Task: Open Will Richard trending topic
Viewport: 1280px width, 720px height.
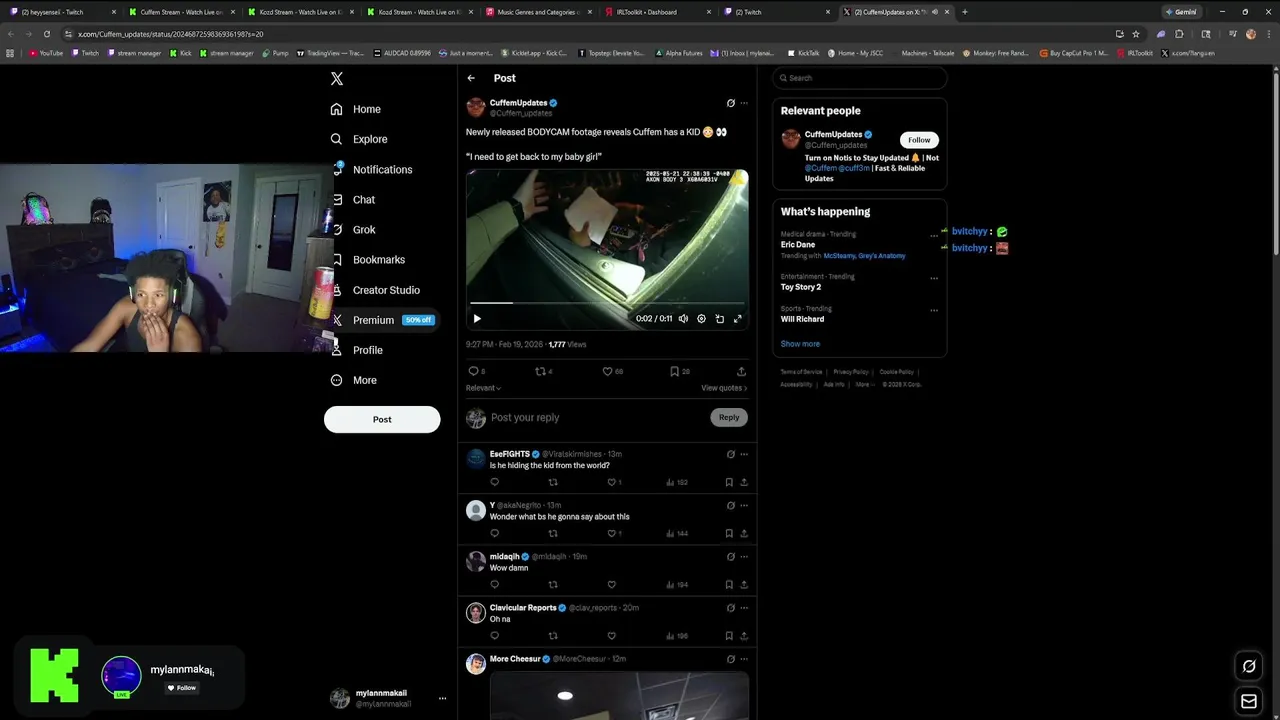Action: pos(802,319)
